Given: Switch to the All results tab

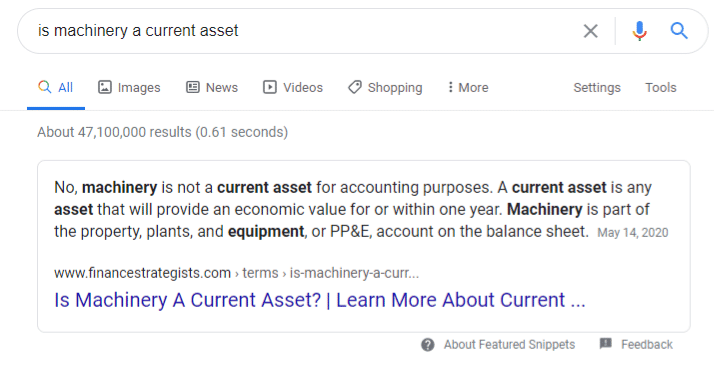Looking at the screenshot, I should tap(56, 87).
